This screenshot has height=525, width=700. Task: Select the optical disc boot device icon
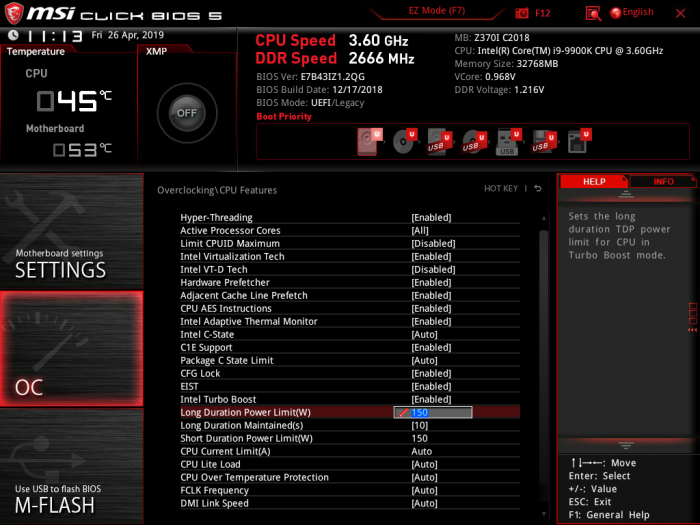click(403, 142)
